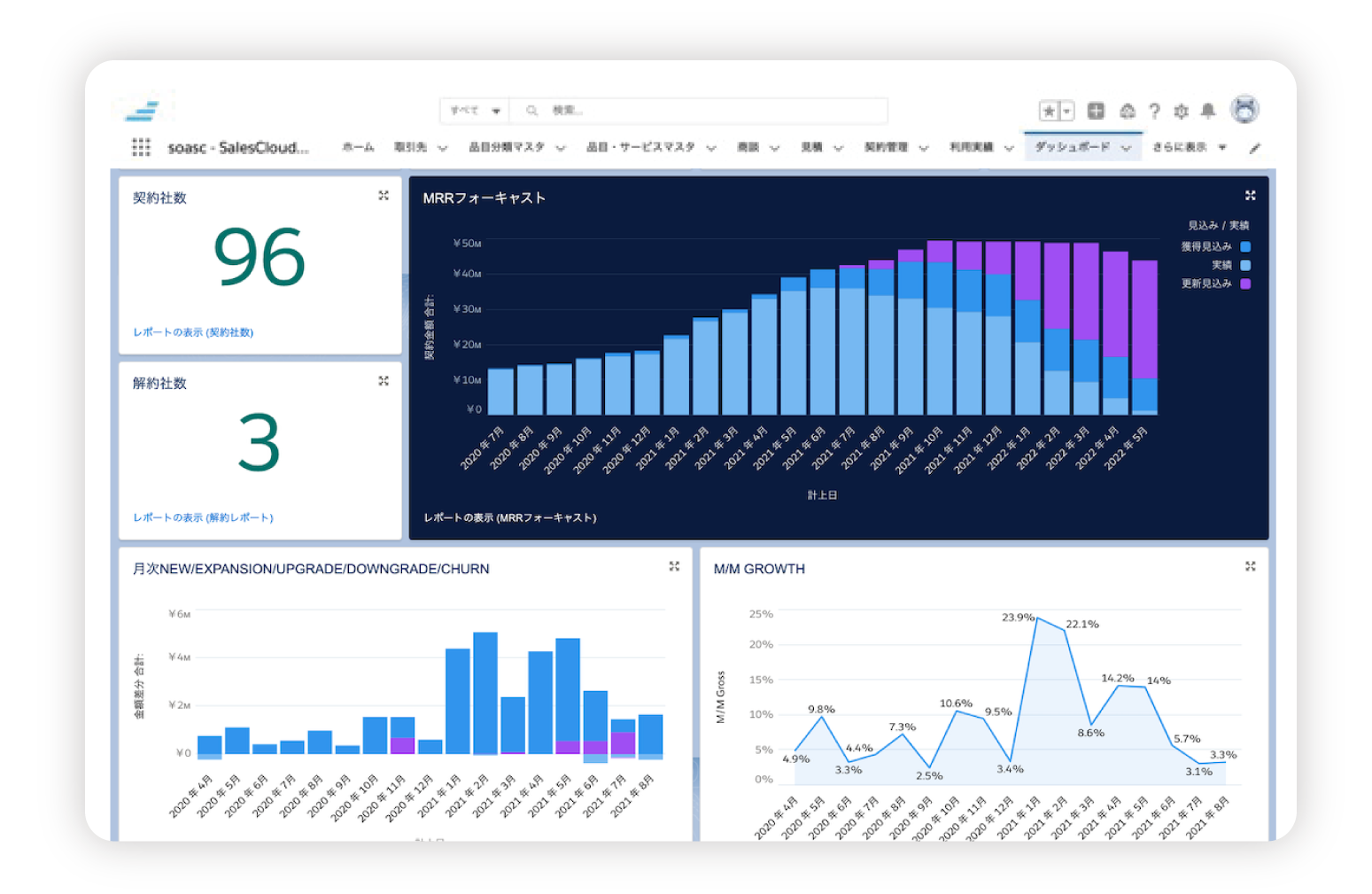Open the 品目分類マスタ tab
This screenshot has height=894, width=1372.
(x=507, y=147)
